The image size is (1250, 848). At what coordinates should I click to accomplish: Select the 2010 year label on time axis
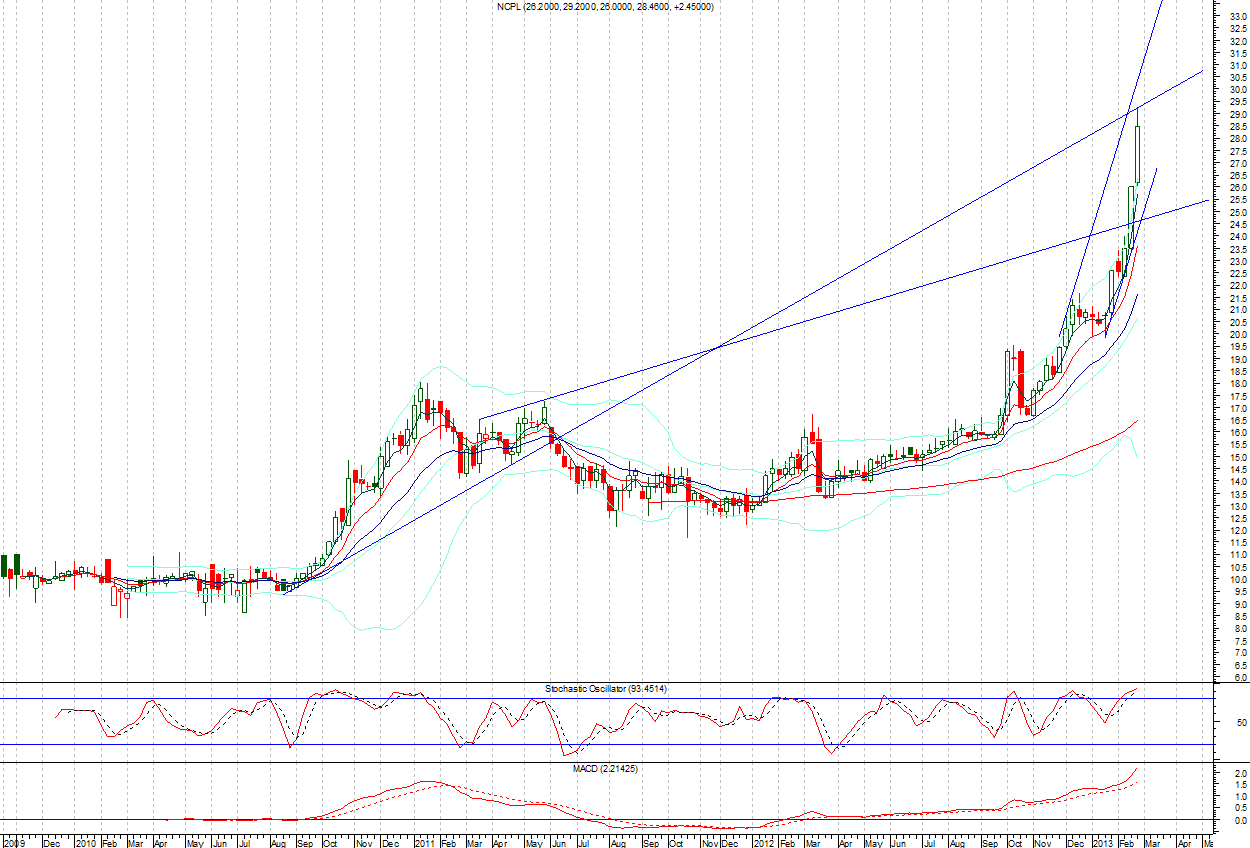coord(86,842)
